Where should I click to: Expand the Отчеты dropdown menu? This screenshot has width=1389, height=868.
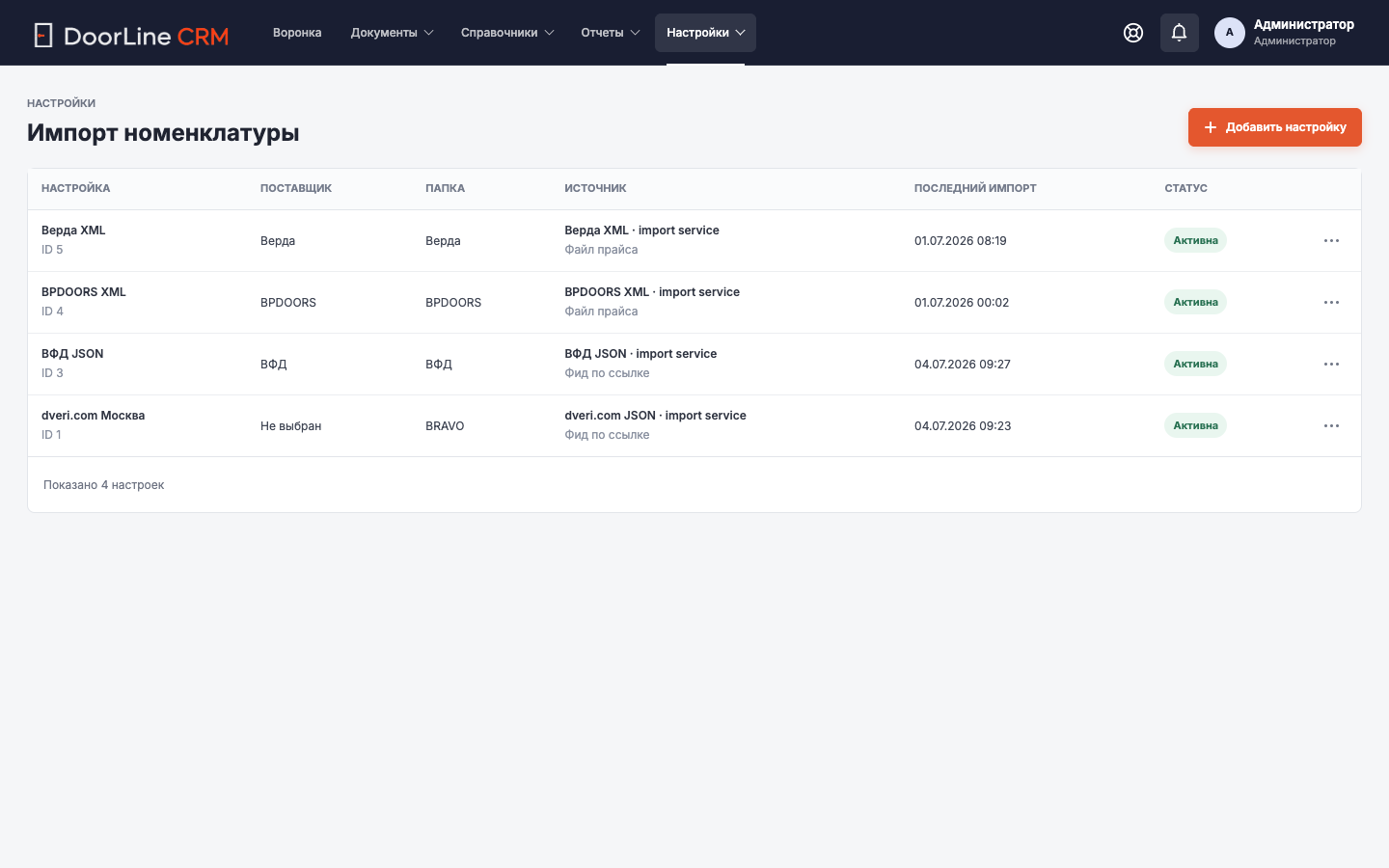(x=610, y=33)
